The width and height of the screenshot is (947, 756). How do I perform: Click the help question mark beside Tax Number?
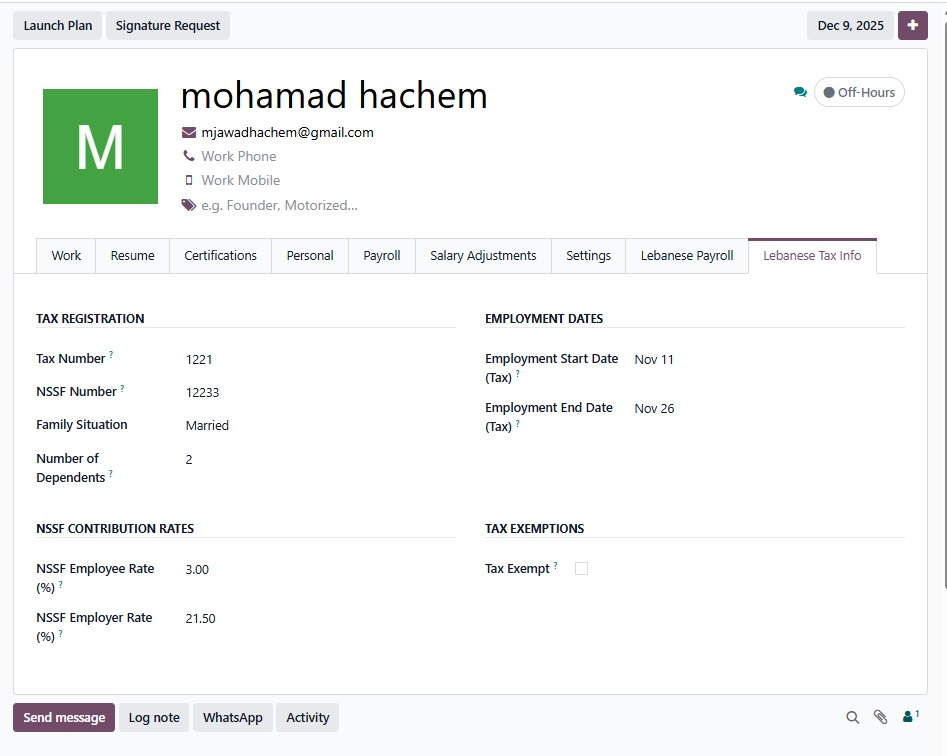tap(111, 355)
